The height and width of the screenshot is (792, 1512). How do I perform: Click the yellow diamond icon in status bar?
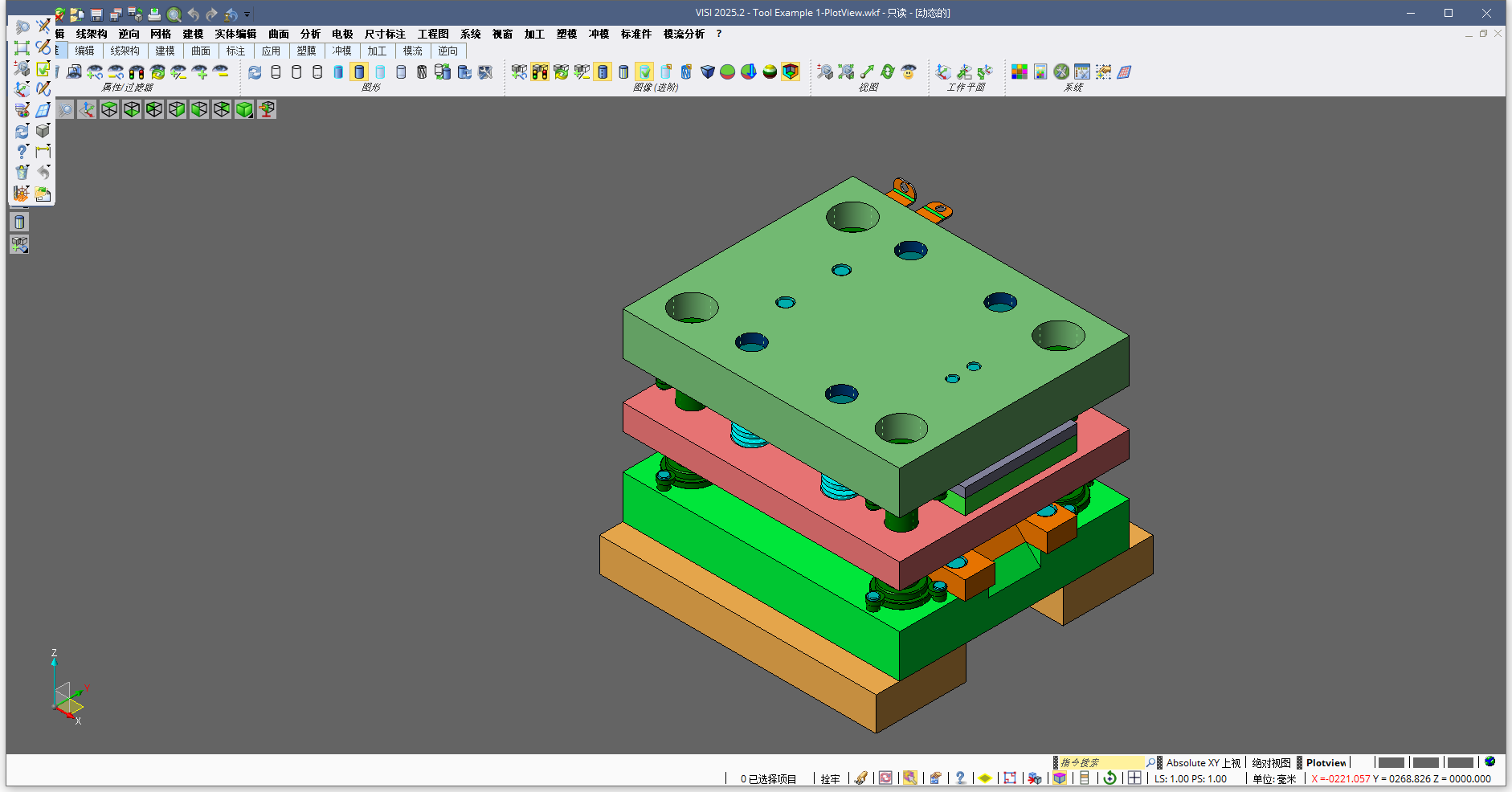coord(985,778)
